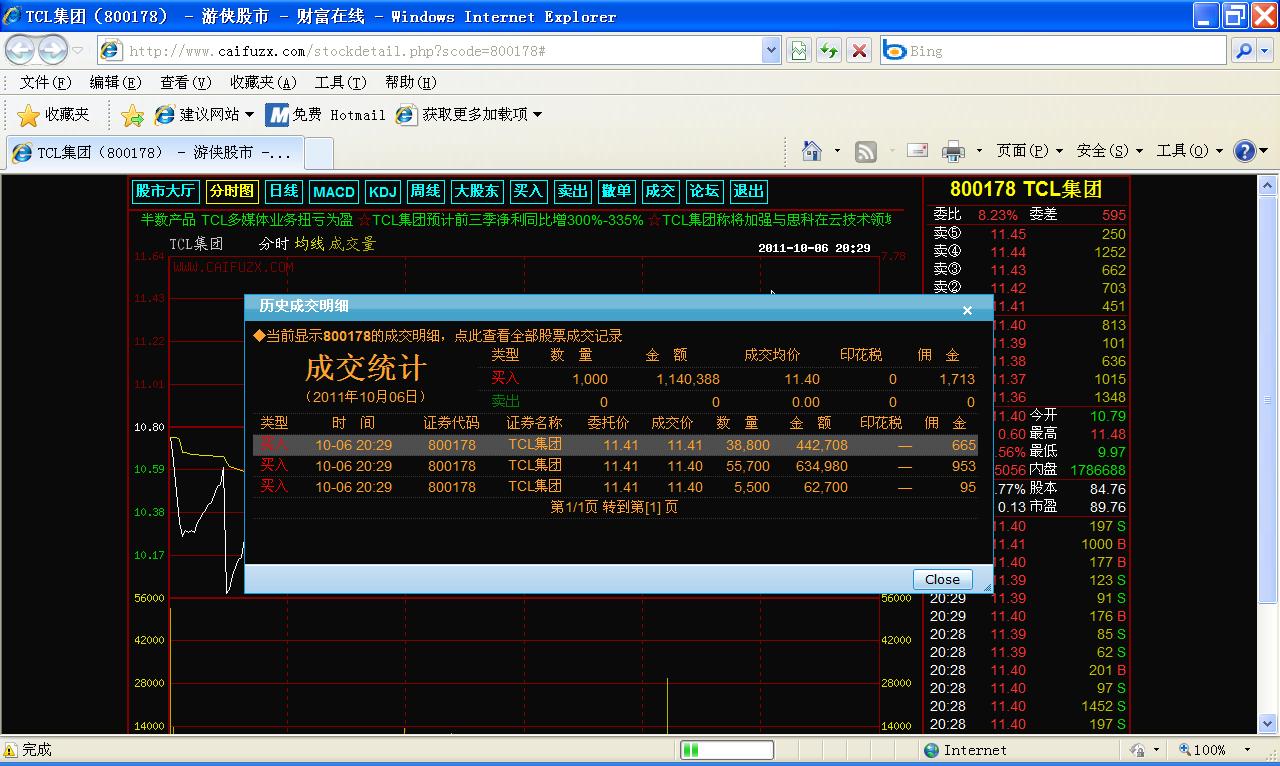Open the 查看(V) menu

point(185,83)
